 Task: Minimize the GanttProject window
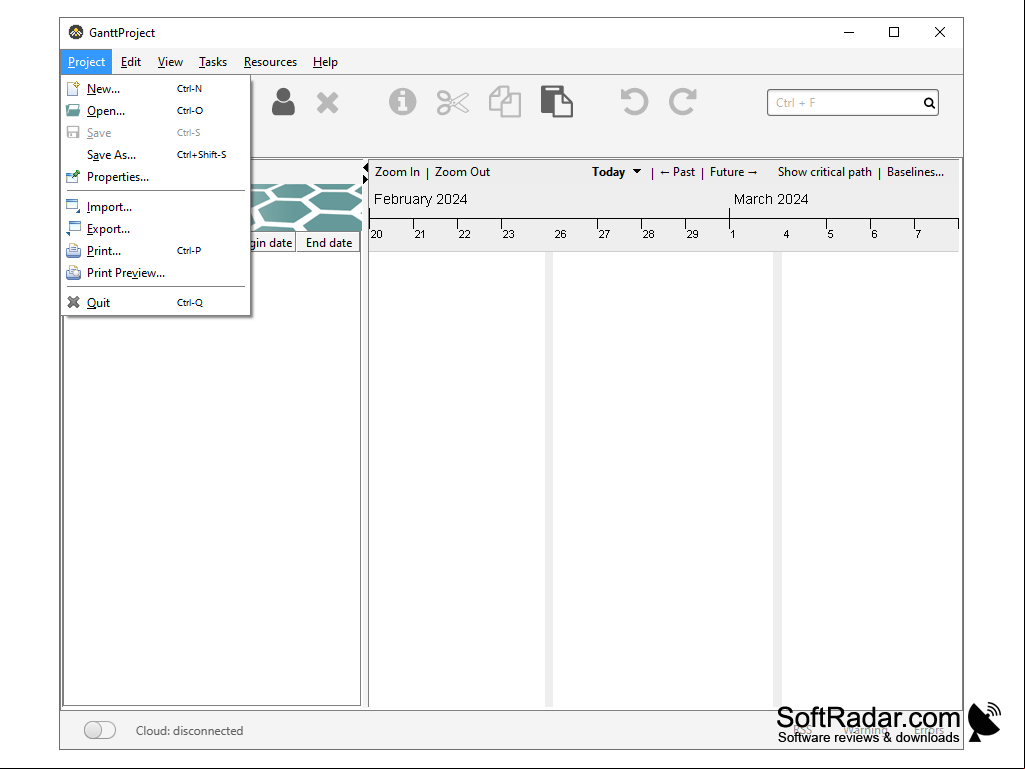coord(849,32)
